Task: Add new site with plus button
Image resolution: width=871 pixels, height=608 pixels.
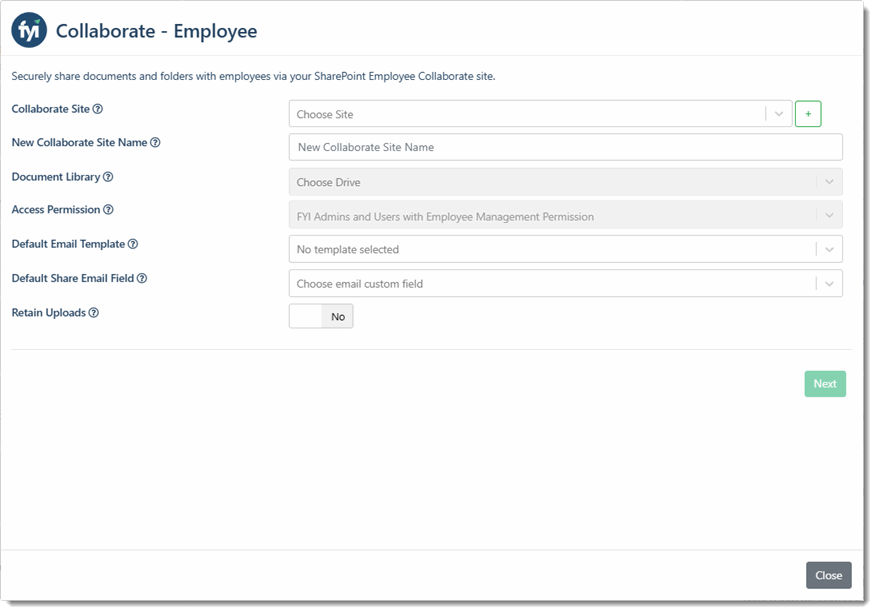Action: (808, 114)
